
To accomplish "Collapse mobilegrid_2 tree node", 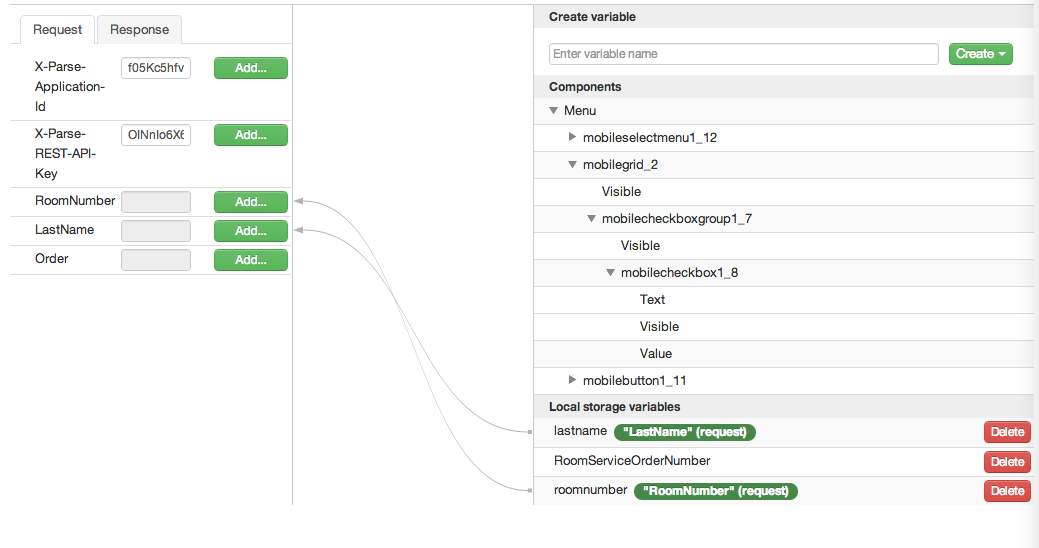I will click(573, 165).
